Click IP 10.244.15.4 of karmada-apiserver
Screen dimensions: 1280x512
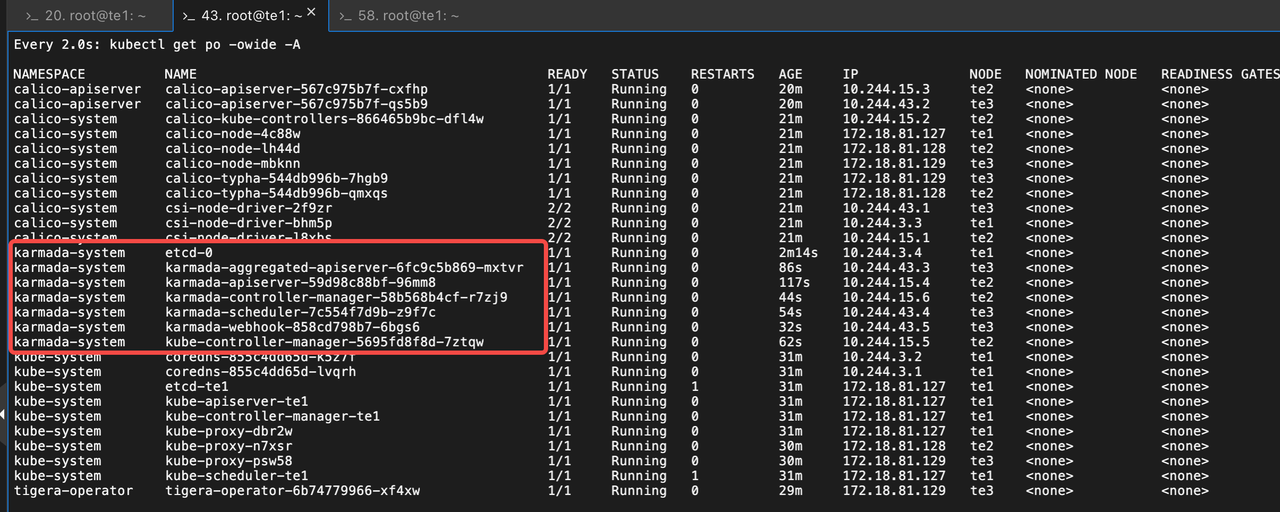click(886, 283)
